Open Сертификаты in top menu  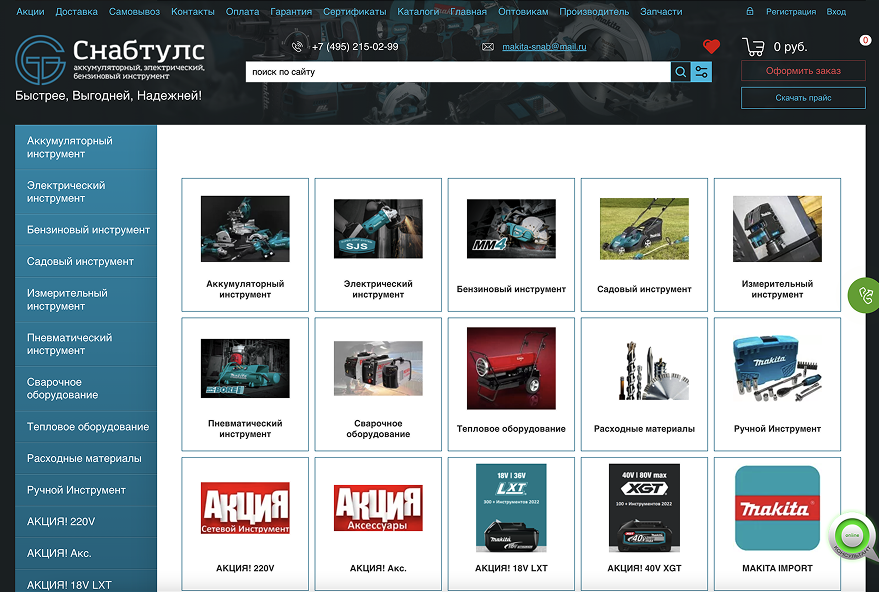pyautogui.click(x=355, y=12)
